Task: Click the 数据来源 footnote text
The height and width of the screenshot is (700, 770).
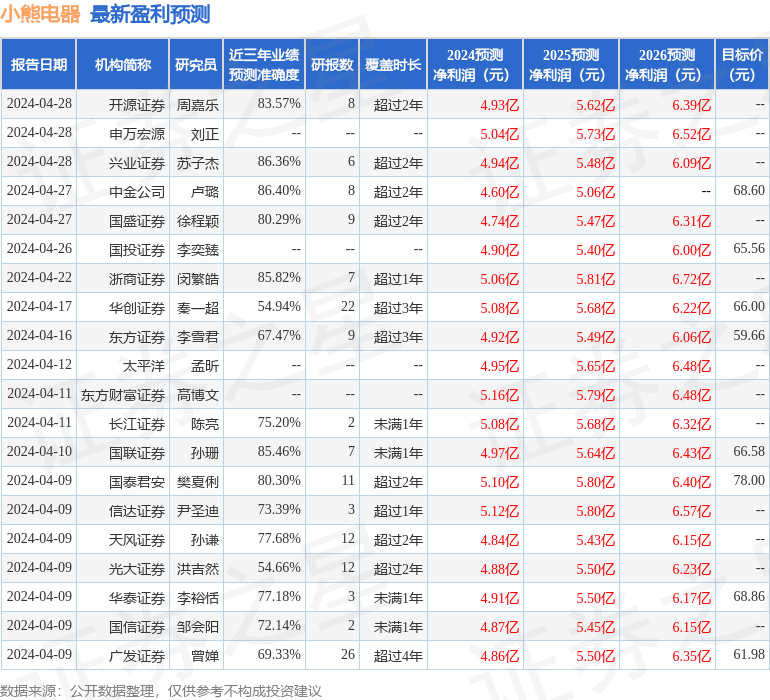Action: tap(161, 691)
